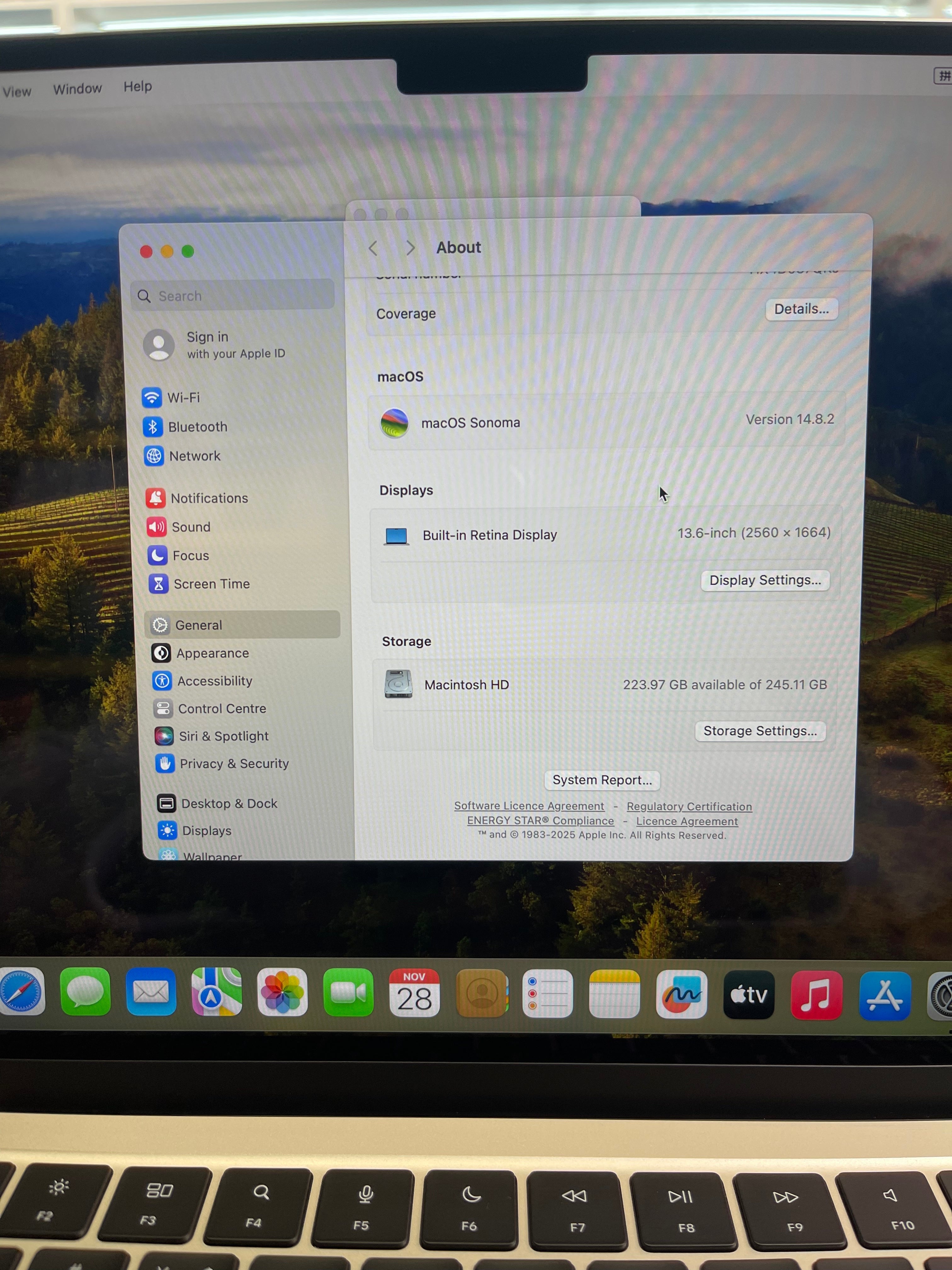
Task: Click the macOS Sonoma icon
Action: coord(395,423)
